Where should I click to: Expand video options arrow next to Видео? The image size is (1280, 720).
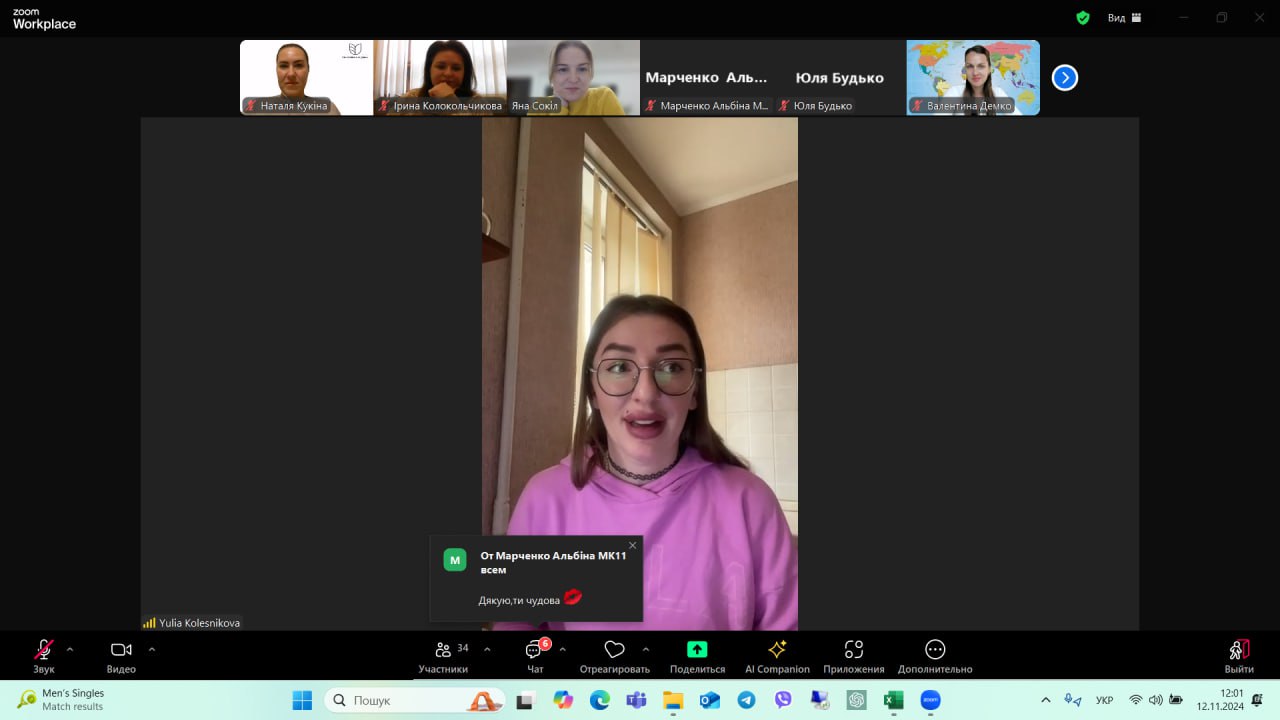(152, 649)
